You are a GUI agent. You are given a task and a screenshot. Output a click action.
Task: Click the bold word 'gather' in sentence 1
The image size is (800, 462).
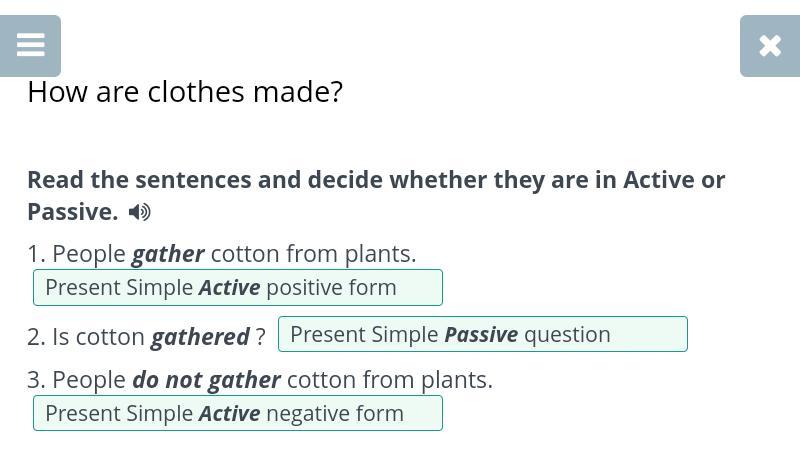coord(168,254)
